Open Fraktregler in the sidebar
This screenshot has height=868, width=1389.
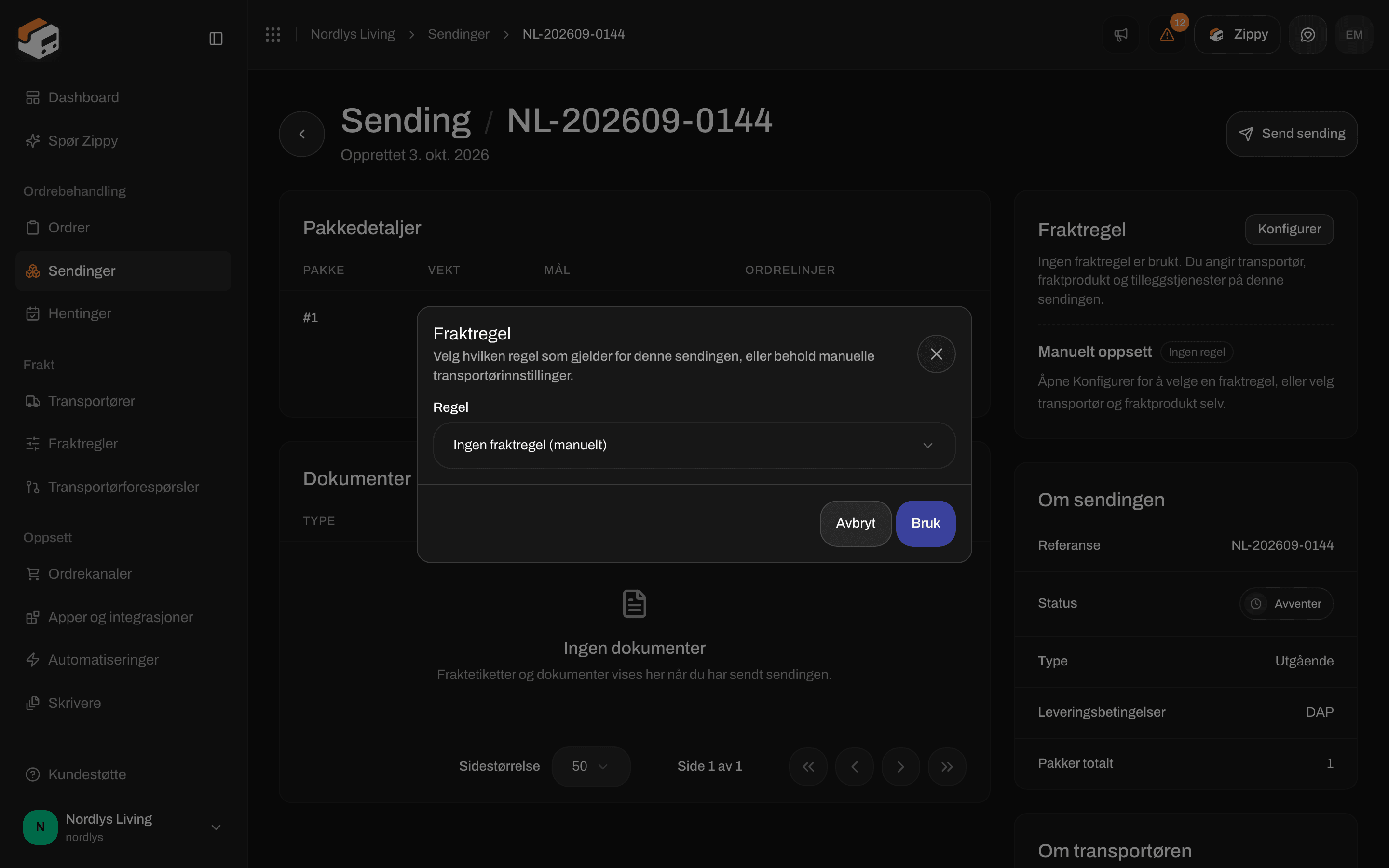point(123,444)
